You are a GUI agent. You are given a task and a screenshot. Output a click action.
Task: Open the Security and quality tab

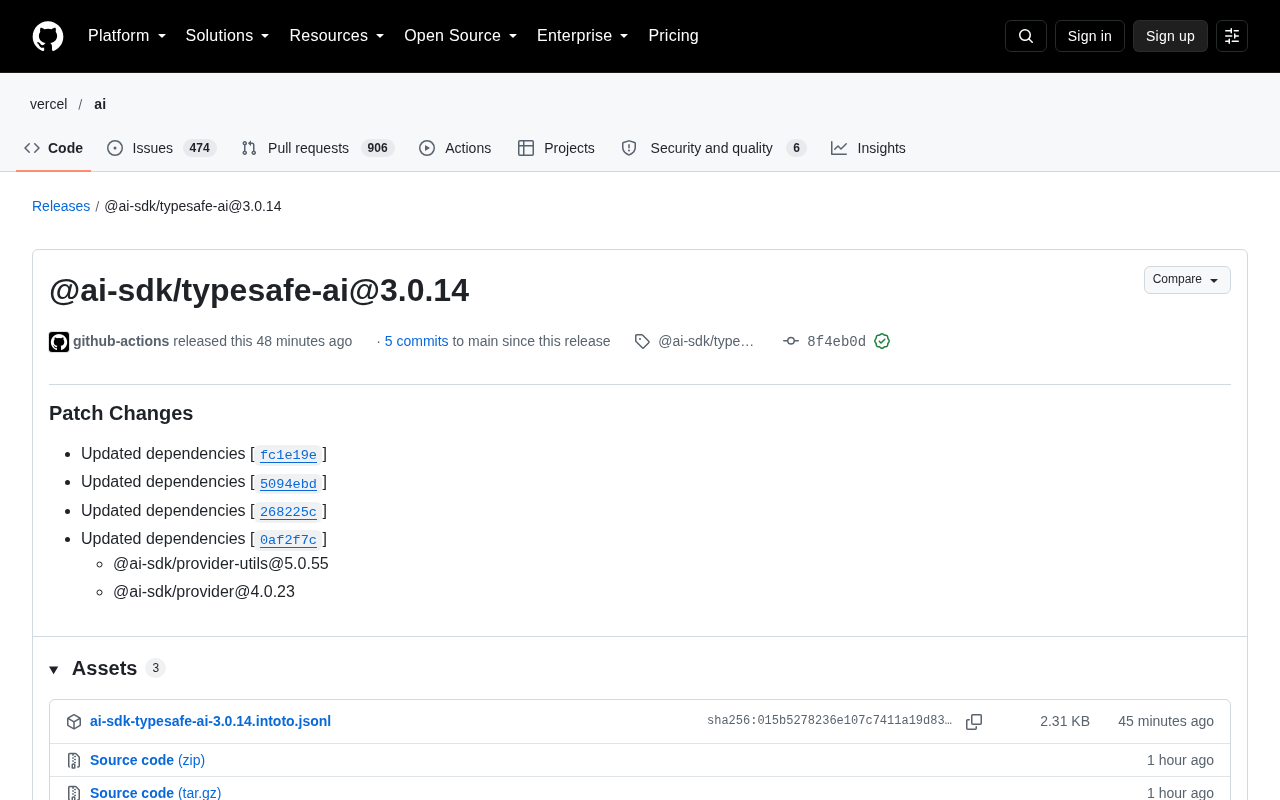coord(713,148)
